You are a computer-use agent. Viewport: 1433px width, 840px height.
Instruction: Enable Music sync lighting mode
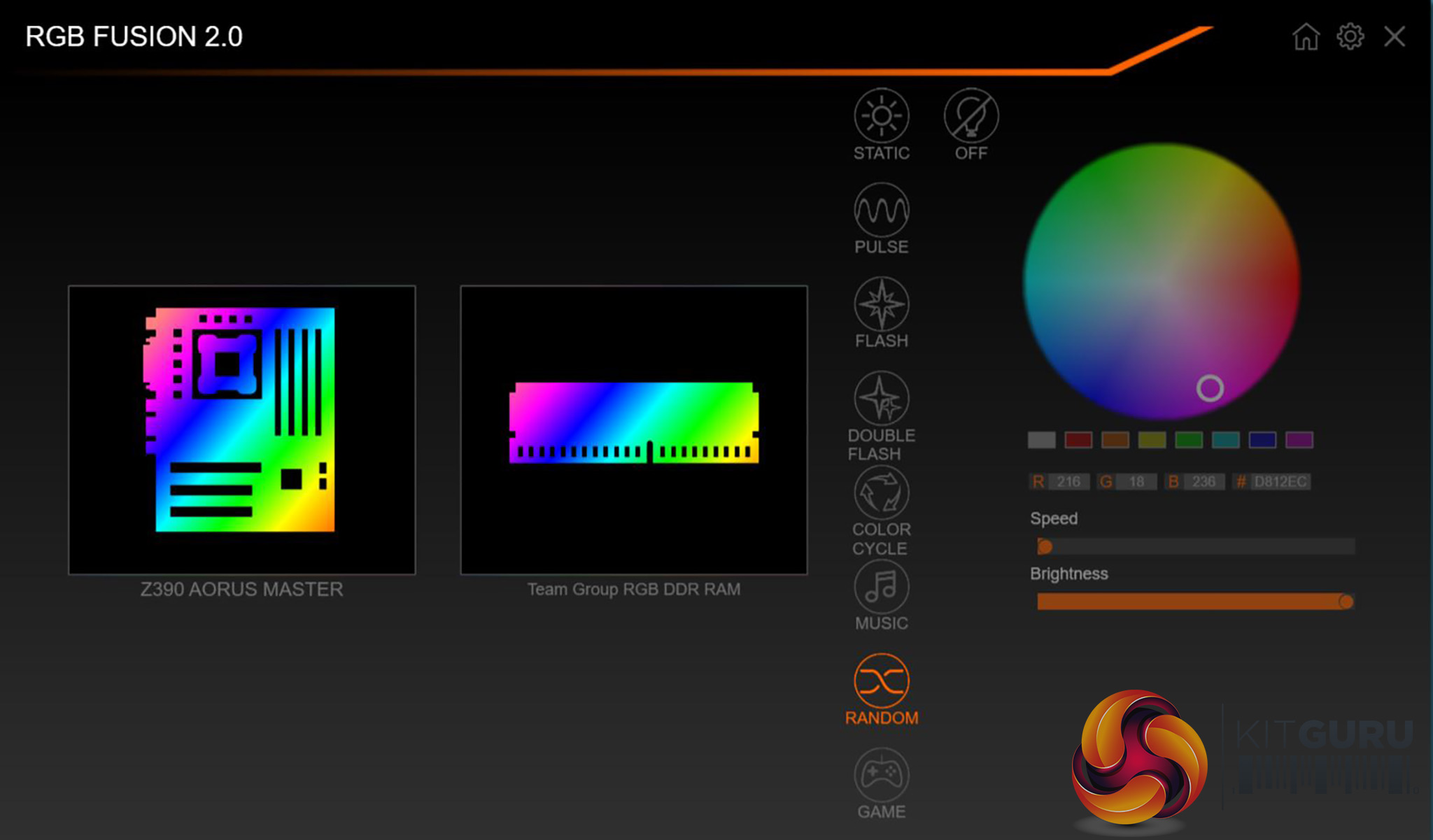(x=881, y=587)
